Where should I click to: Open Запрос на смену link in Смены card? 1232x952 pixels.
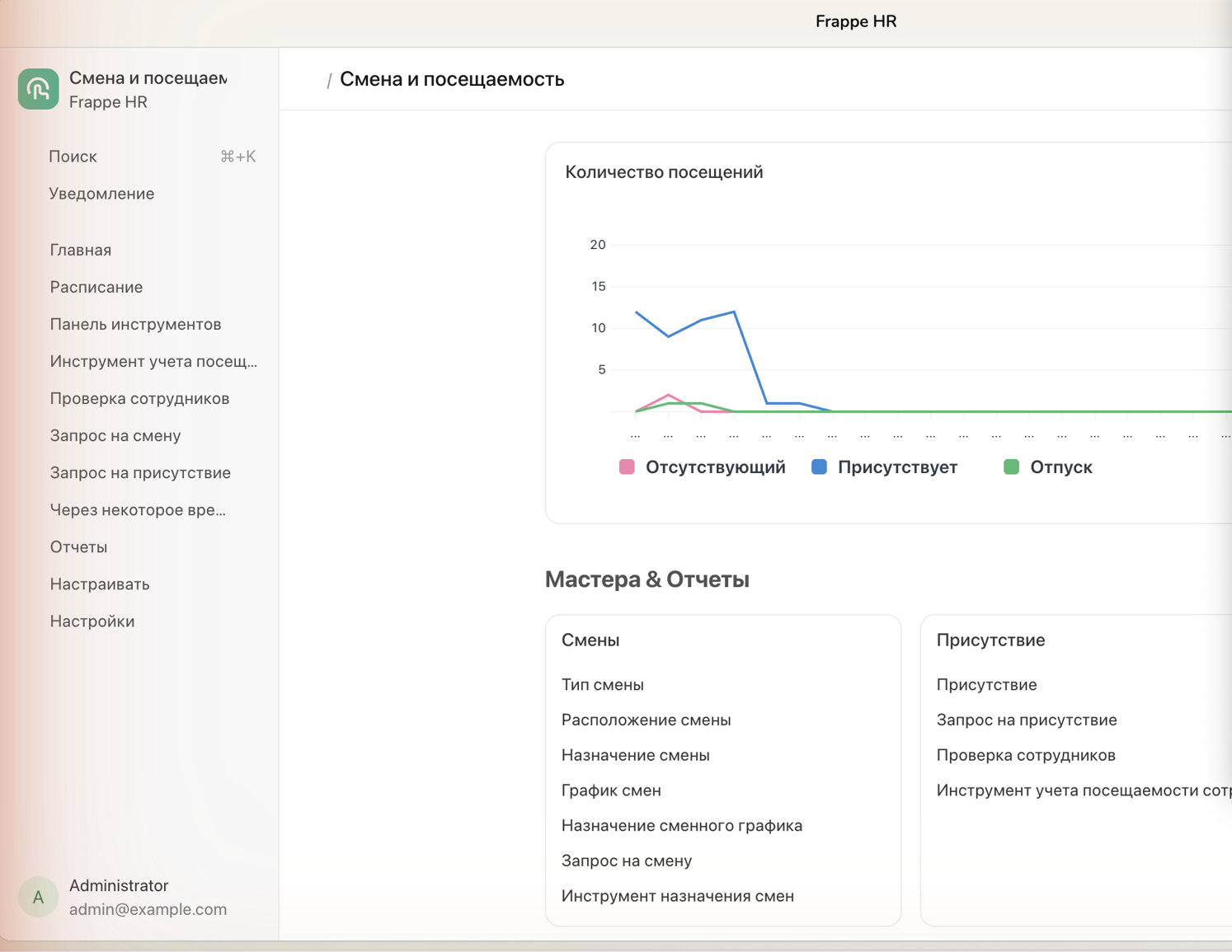(627, 861)
